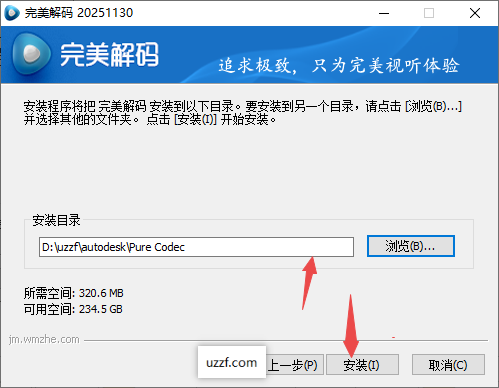The image size is (499, 388).
Task: Go back with 上一步(P) button
Action: coord(295,365)
